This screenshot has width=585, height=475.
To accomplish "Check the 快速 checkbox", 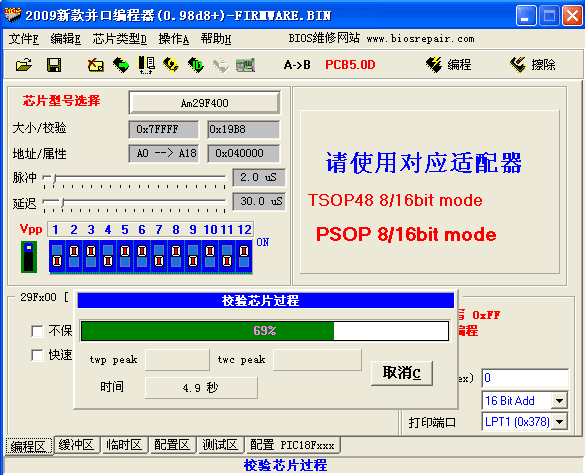I will point(37,355).
